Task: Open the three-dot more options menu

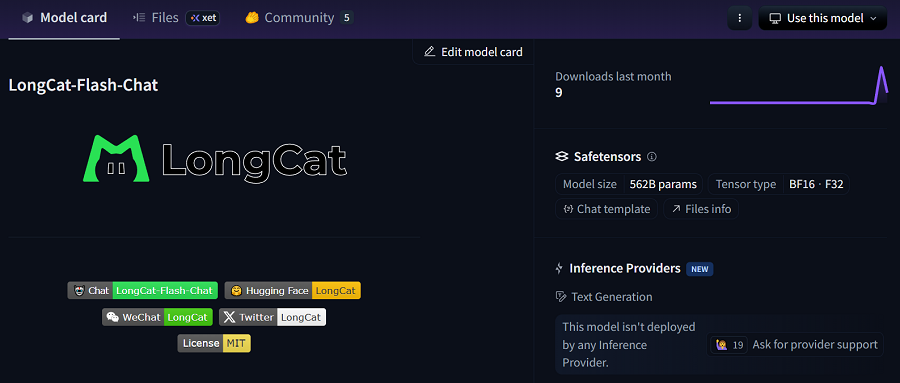Action: 740,18
